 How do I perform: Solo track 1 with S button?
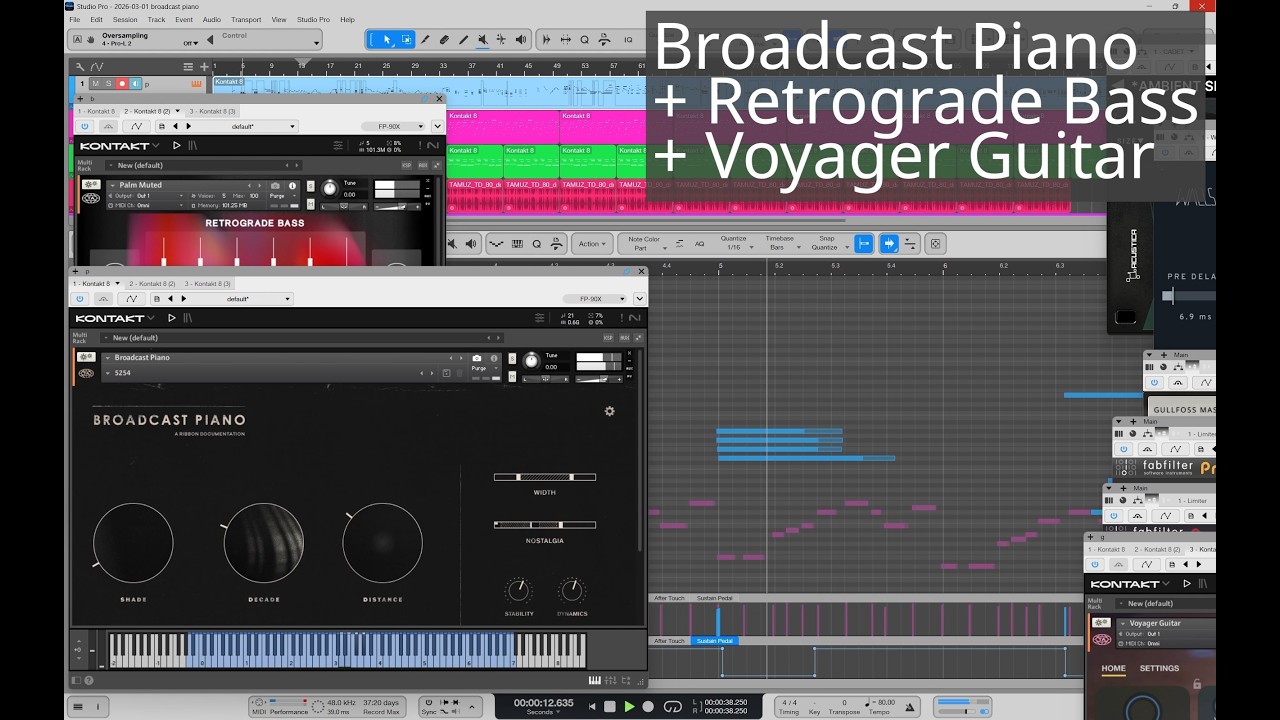click(108, 84)
